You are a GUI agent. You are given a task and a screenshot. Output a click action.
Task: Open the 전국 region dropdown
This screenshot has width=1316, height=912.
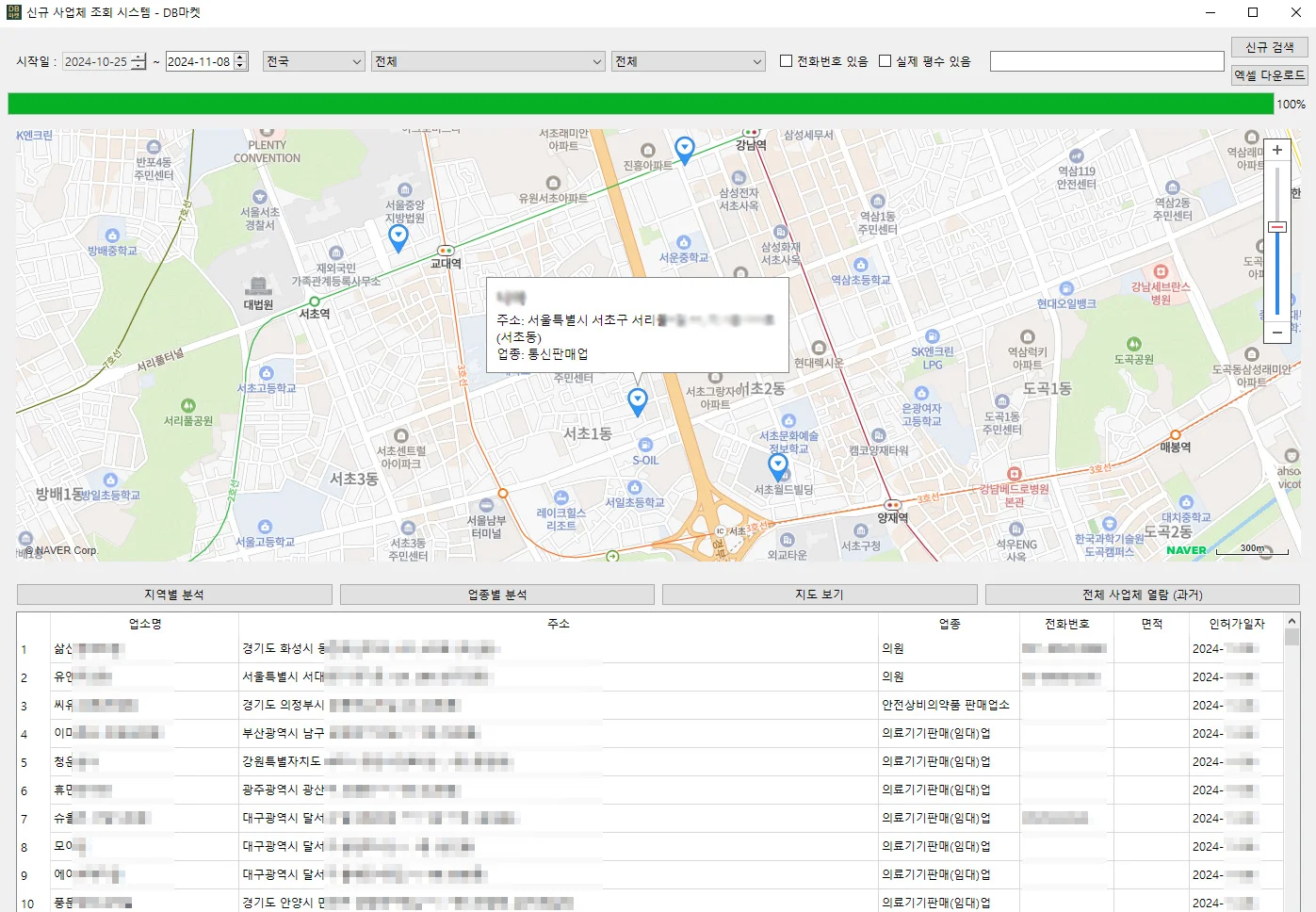click(314, 61)
